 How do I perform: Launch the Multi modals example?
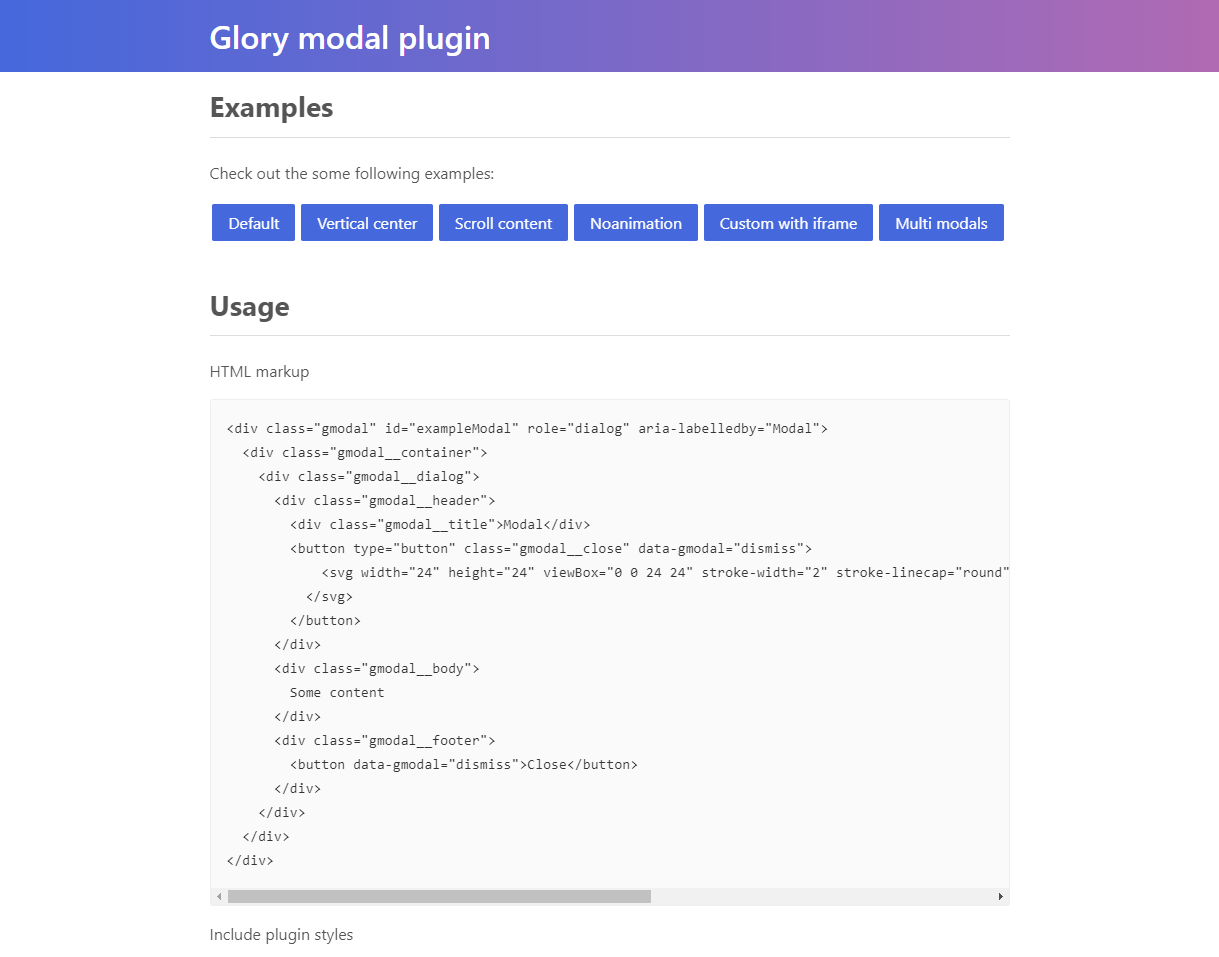tap(941, 223)
